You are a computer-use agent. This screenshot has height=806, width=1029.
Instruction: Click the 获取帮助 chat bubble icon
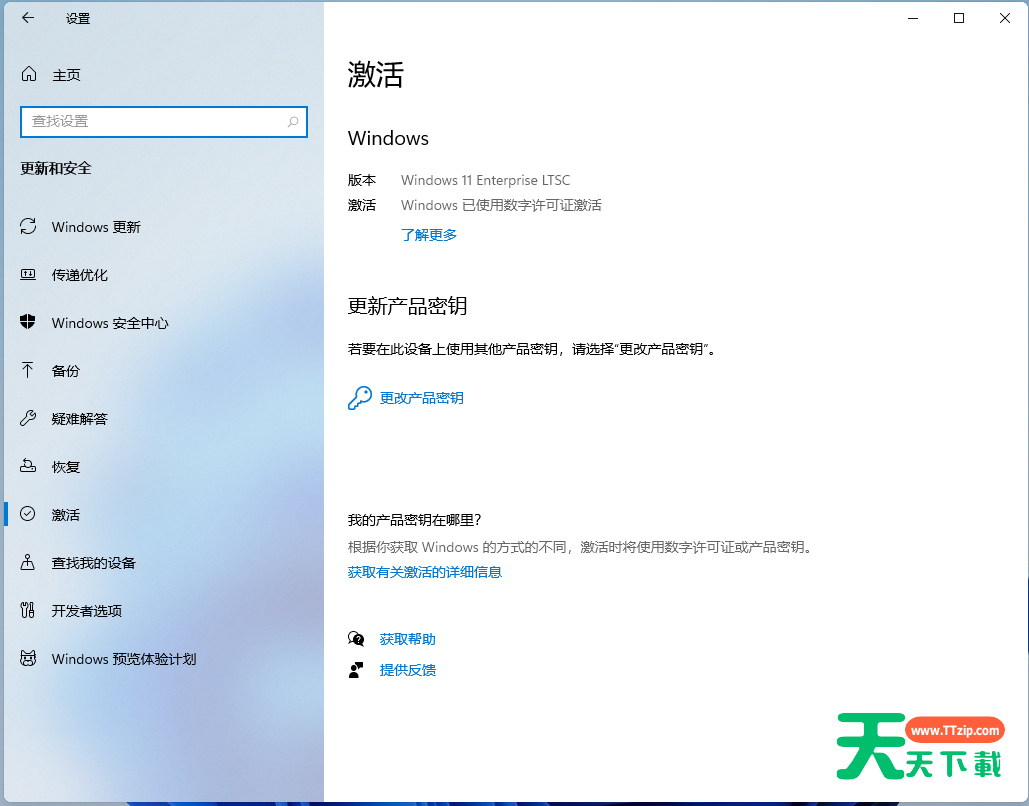356,639
